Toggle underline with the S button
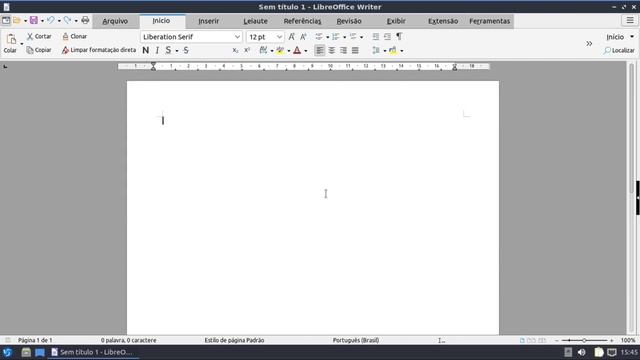This screenshot has width=640, height=360. pos(168,50)
